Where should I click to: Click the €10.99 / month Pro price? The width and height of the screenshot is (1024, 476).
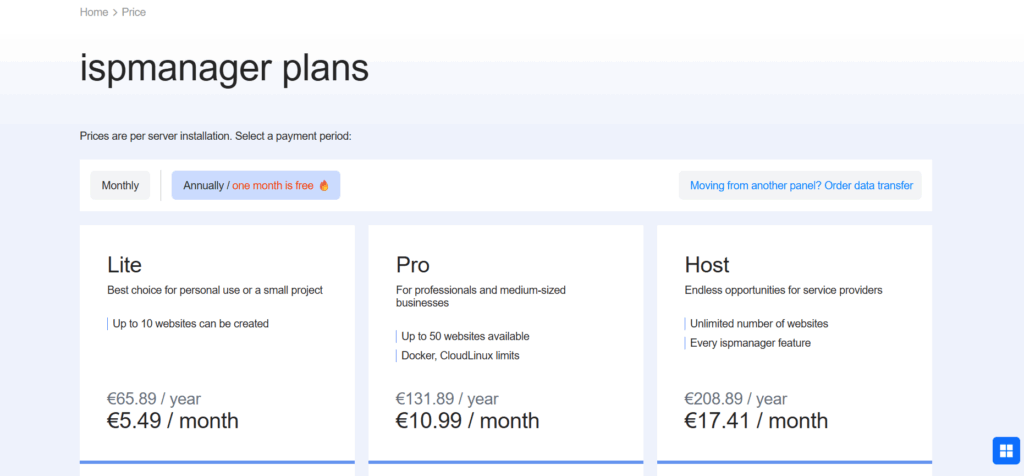click(x=467, y=421)
